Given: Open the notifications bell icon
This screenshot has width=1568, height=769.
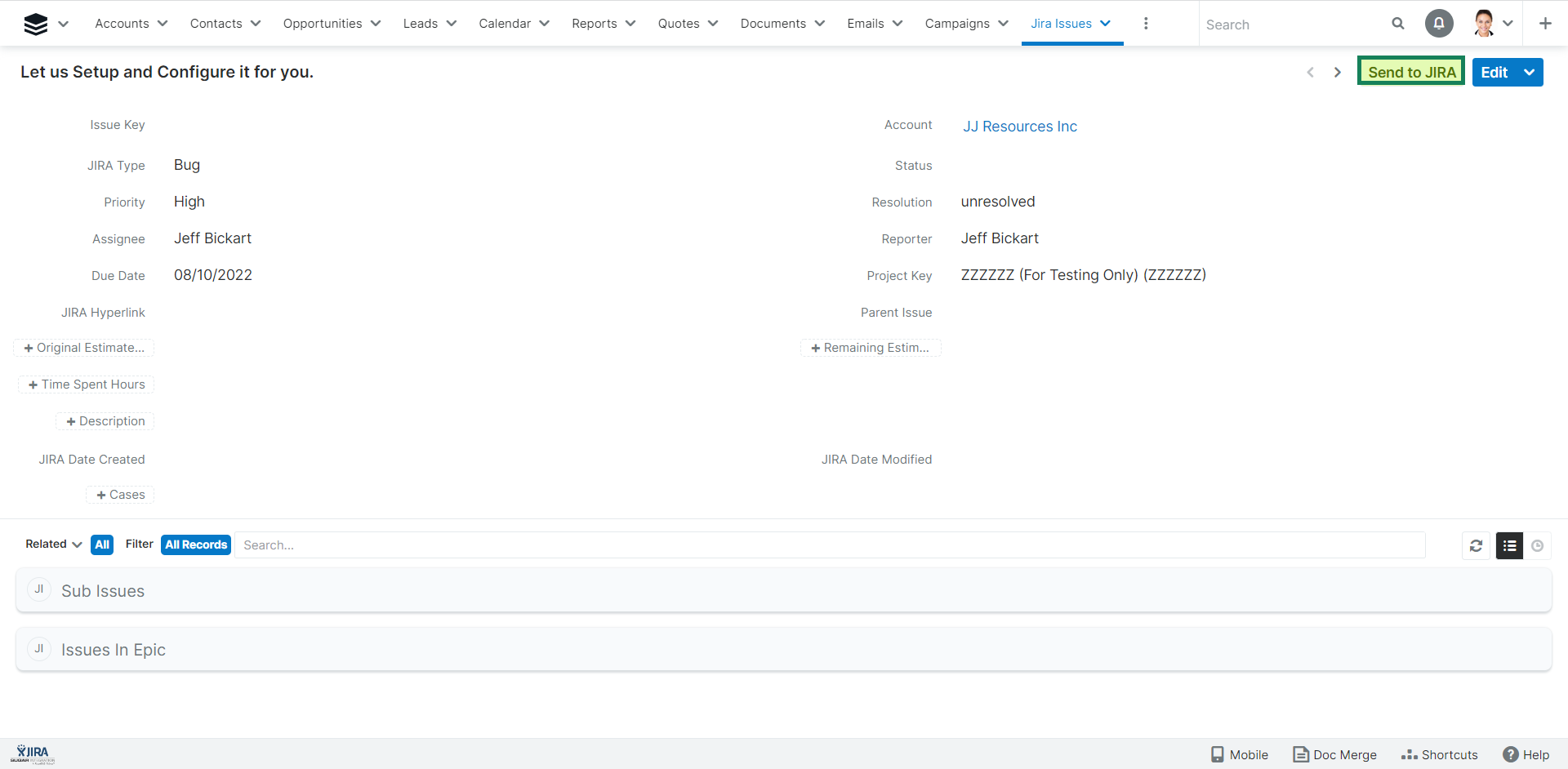Looking at the screenshot, I should 1439,24.
